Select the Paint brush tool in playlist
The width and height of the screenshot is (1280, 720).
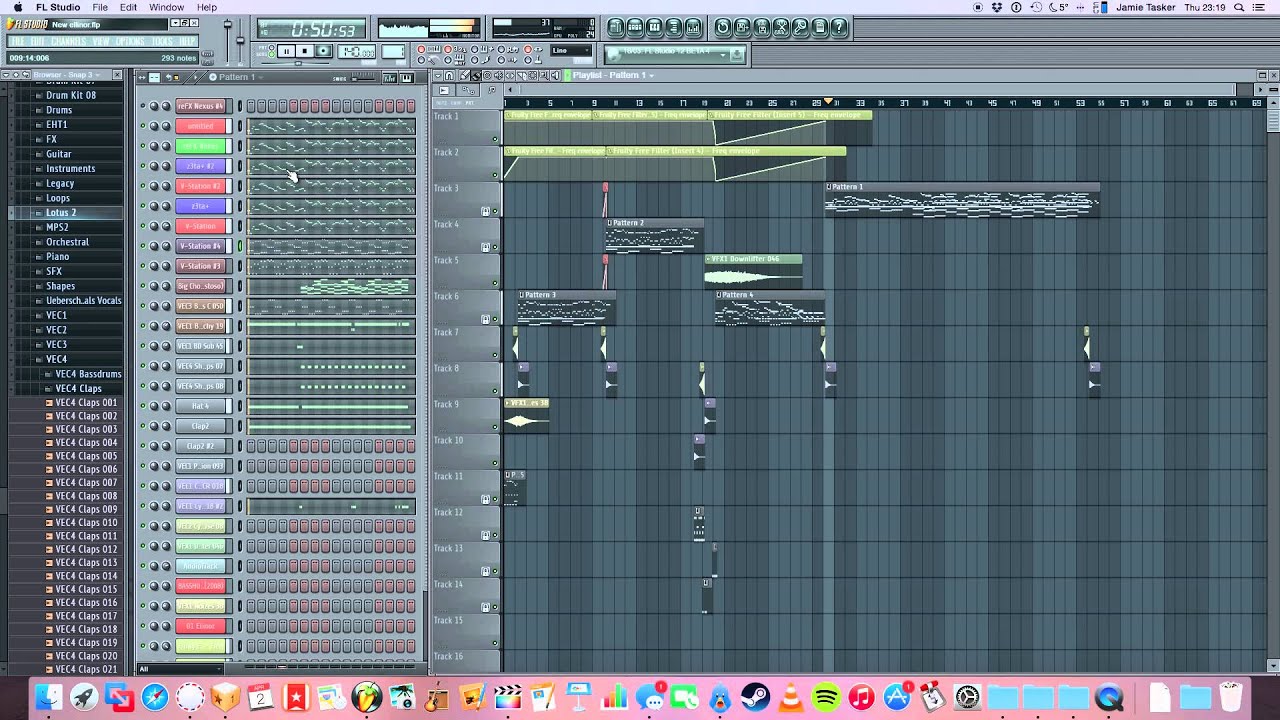(476, 75)
